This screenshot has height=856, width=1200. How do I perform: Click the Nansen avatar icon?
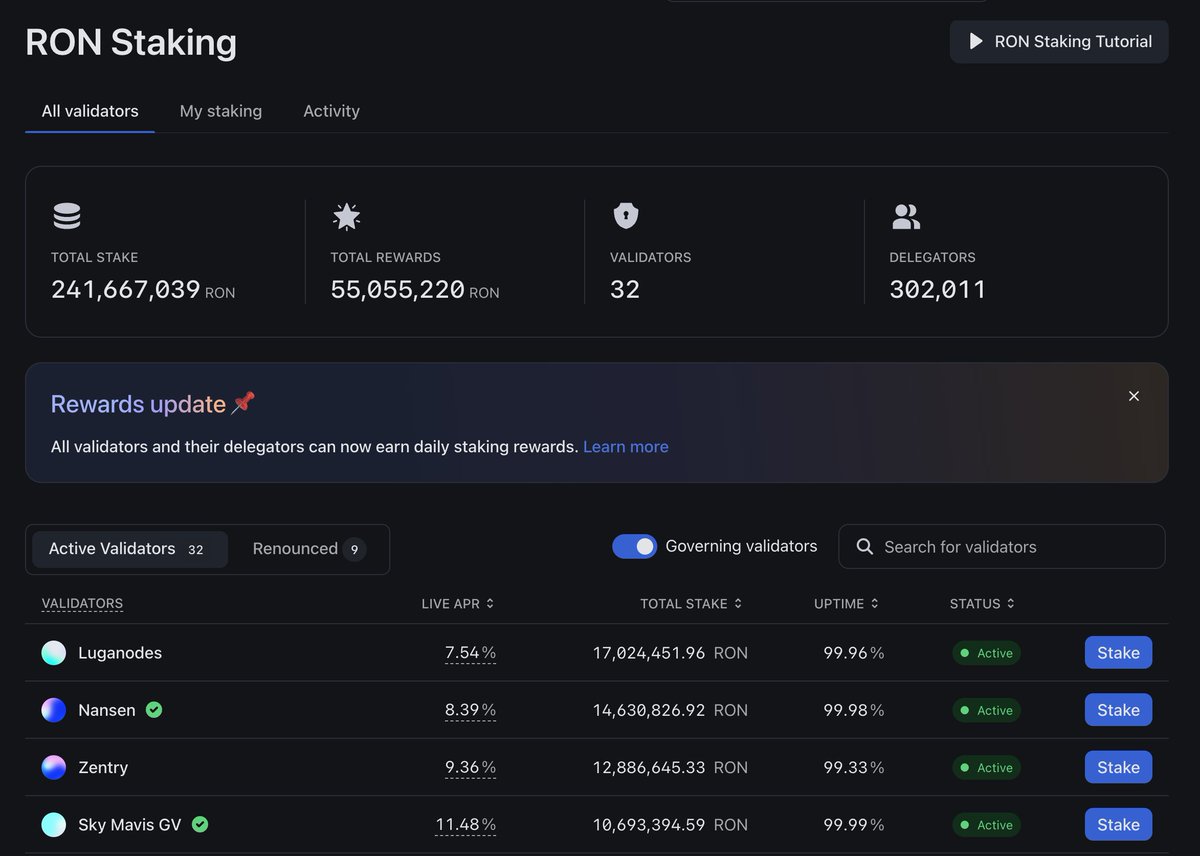click(x=53, y=710)
